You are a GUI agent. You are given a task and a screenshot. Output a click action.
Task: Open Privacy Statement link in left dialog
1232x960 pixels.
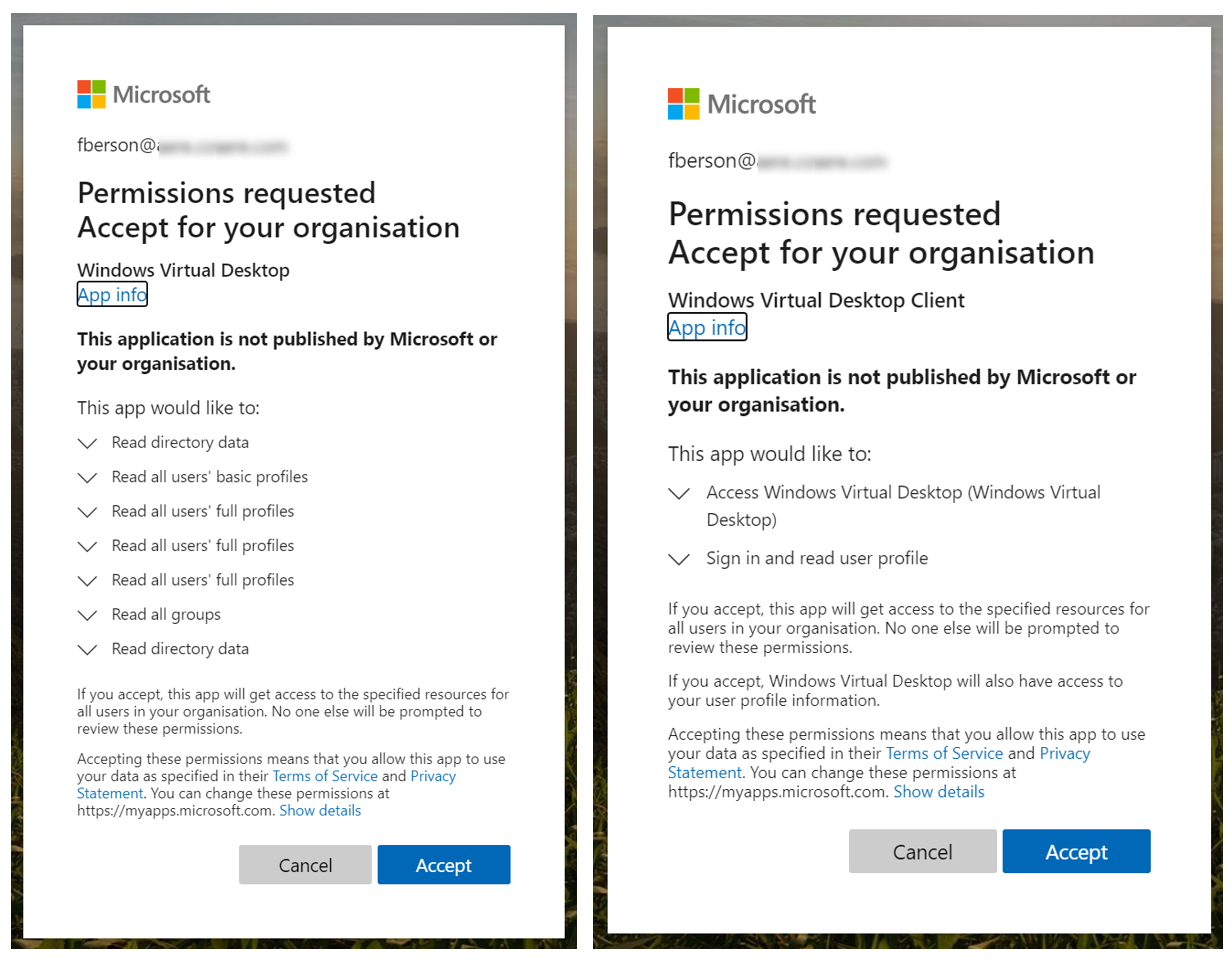click(433, 776)
